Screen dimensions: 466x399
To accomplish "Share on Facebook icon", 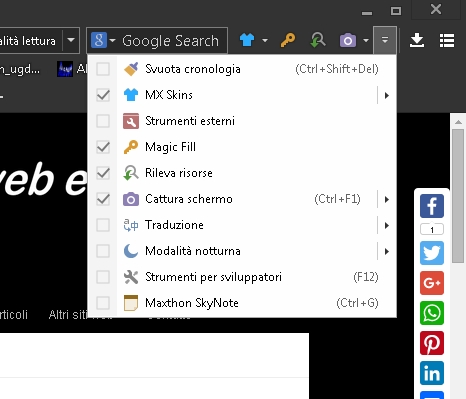I will (432, 206).
